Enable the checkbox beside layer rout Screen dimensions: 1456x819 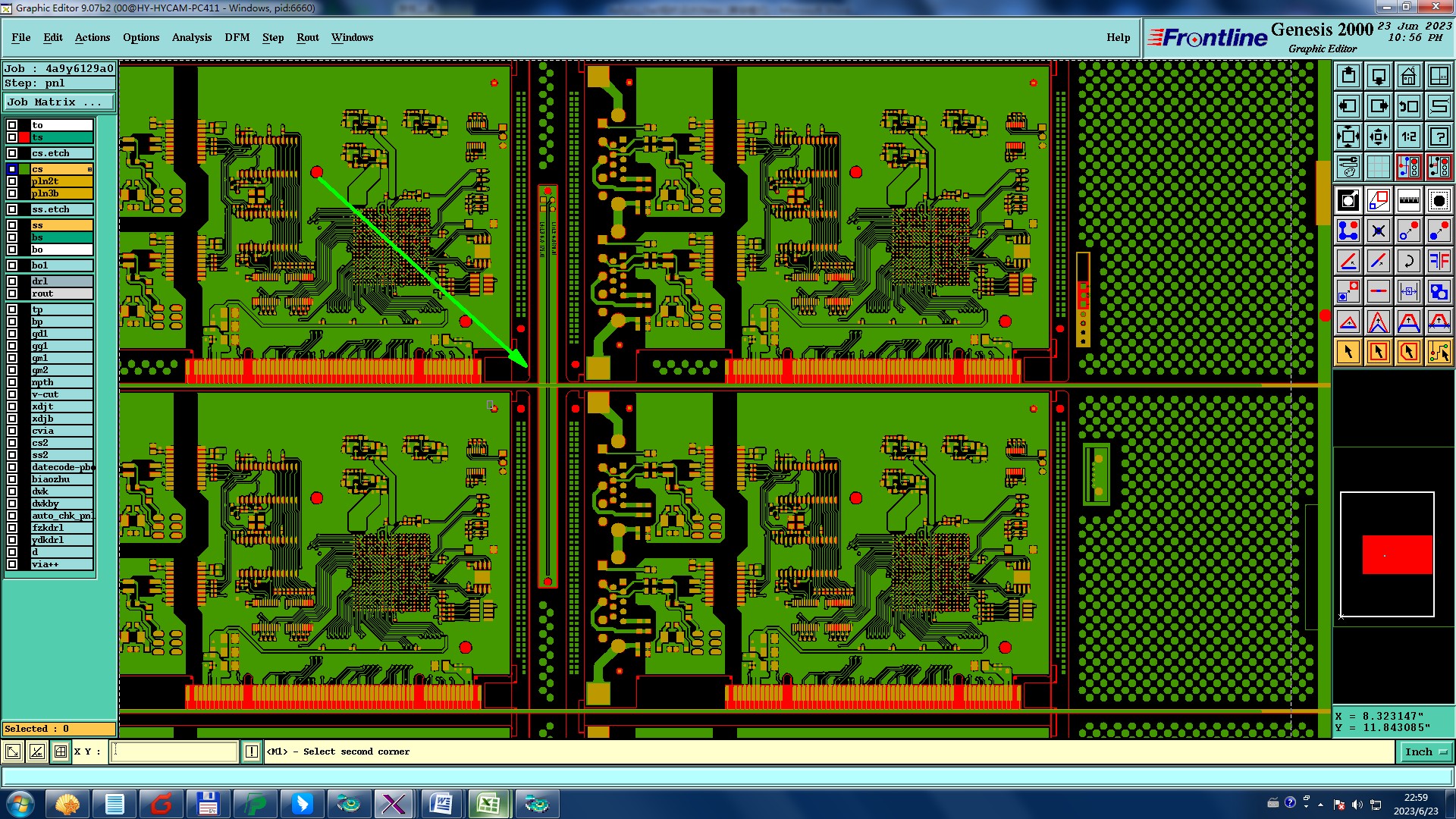12,293
